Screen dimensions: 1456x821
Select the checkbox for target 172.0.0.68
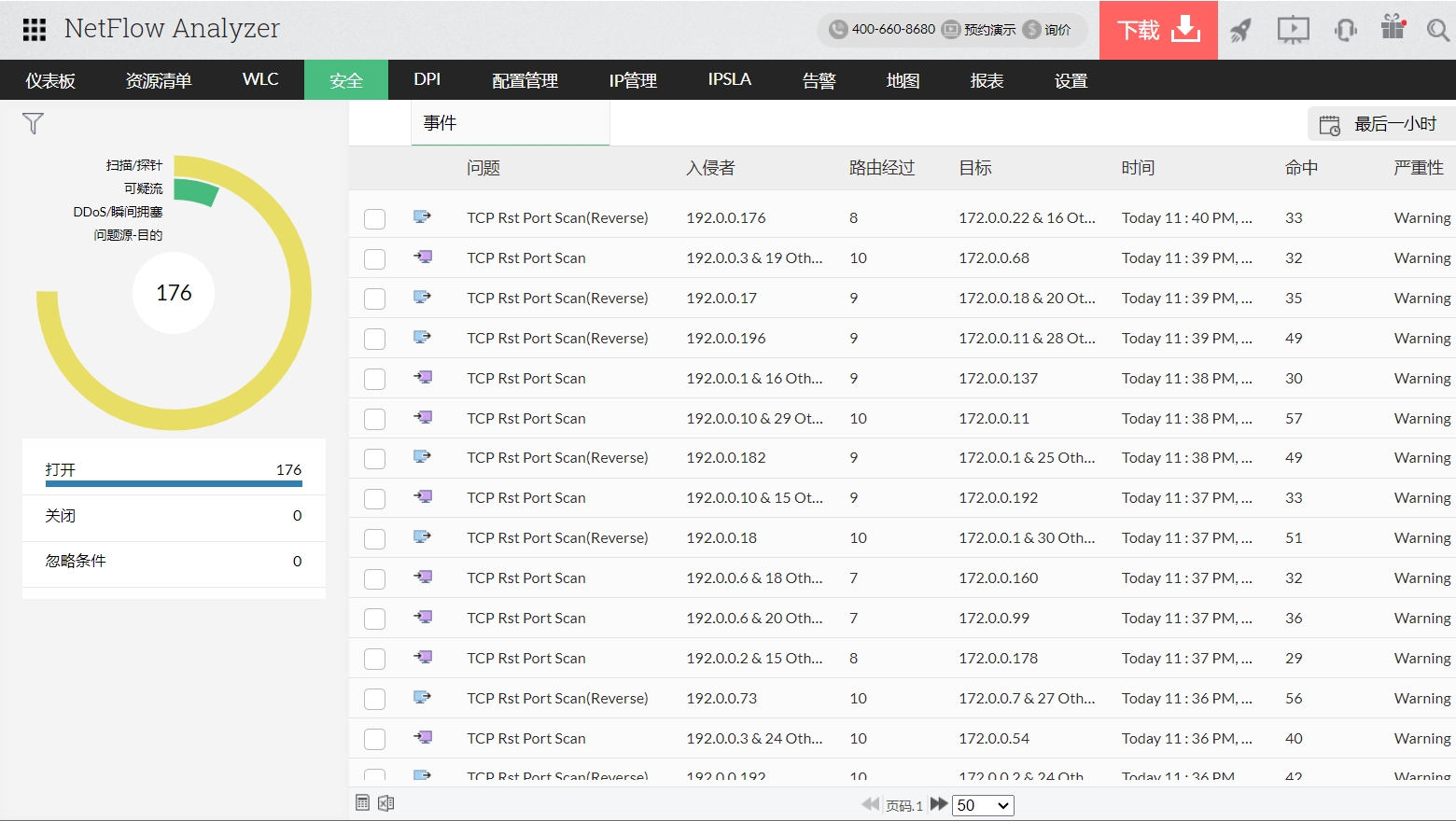374,259
